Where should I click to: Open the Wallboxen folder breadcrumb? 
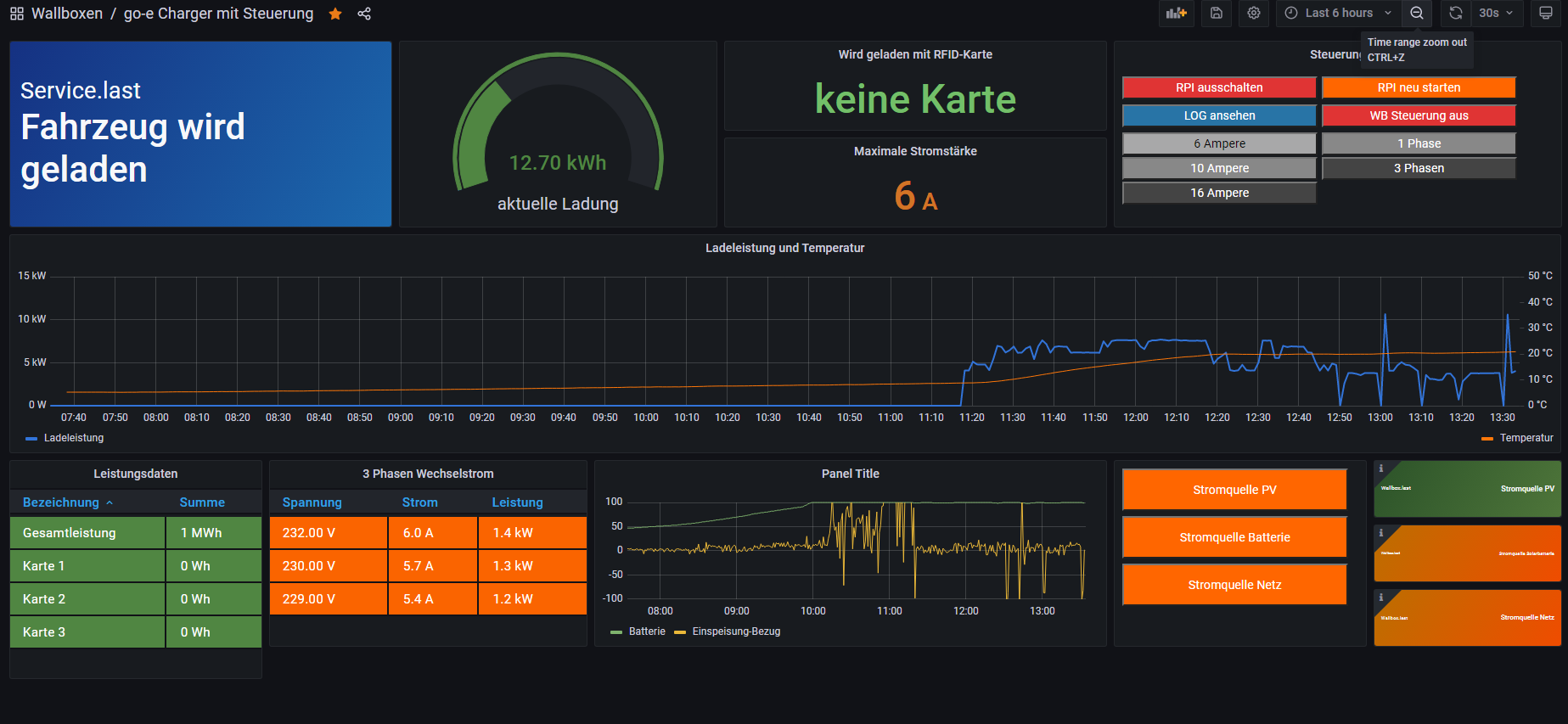click(x=67, y=14)
